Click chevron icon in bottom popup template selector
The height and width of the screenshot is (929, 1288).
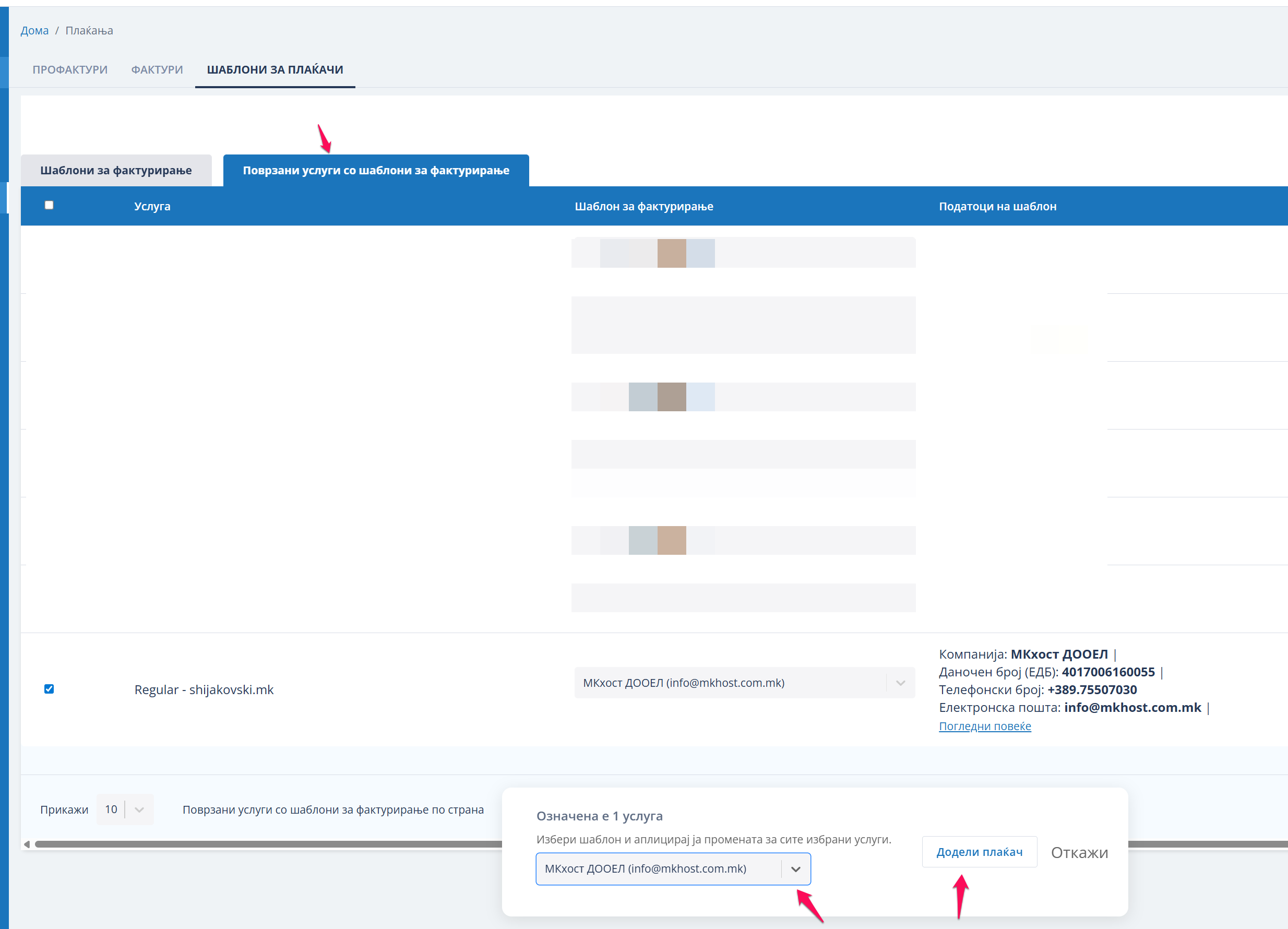pyautogui.click(x=796, y=869)
